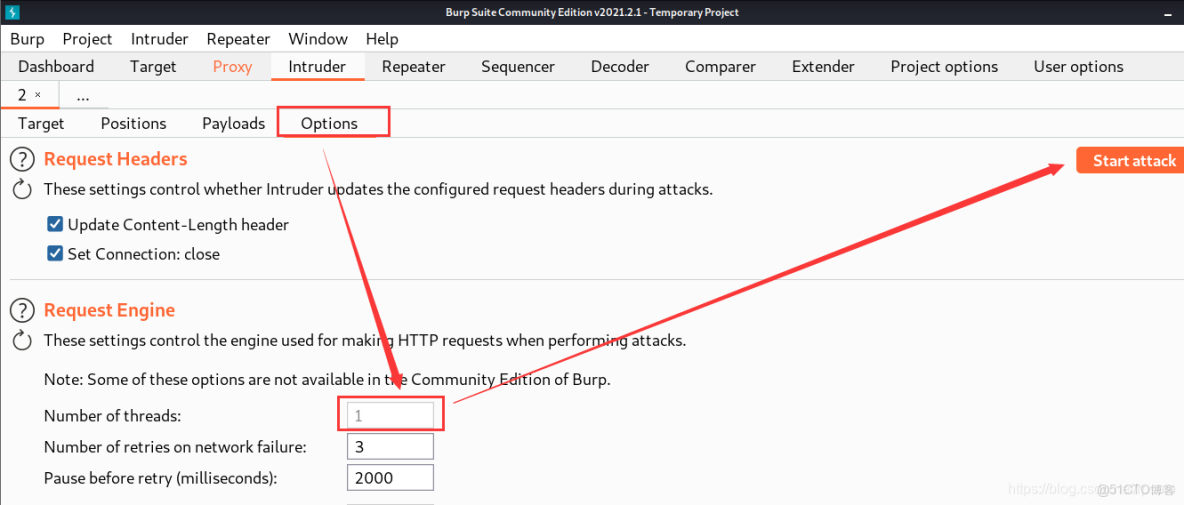This screenshot has height=505, width=1184.
Task: Click the Start attack button
Action: (x=1130, y=160)
